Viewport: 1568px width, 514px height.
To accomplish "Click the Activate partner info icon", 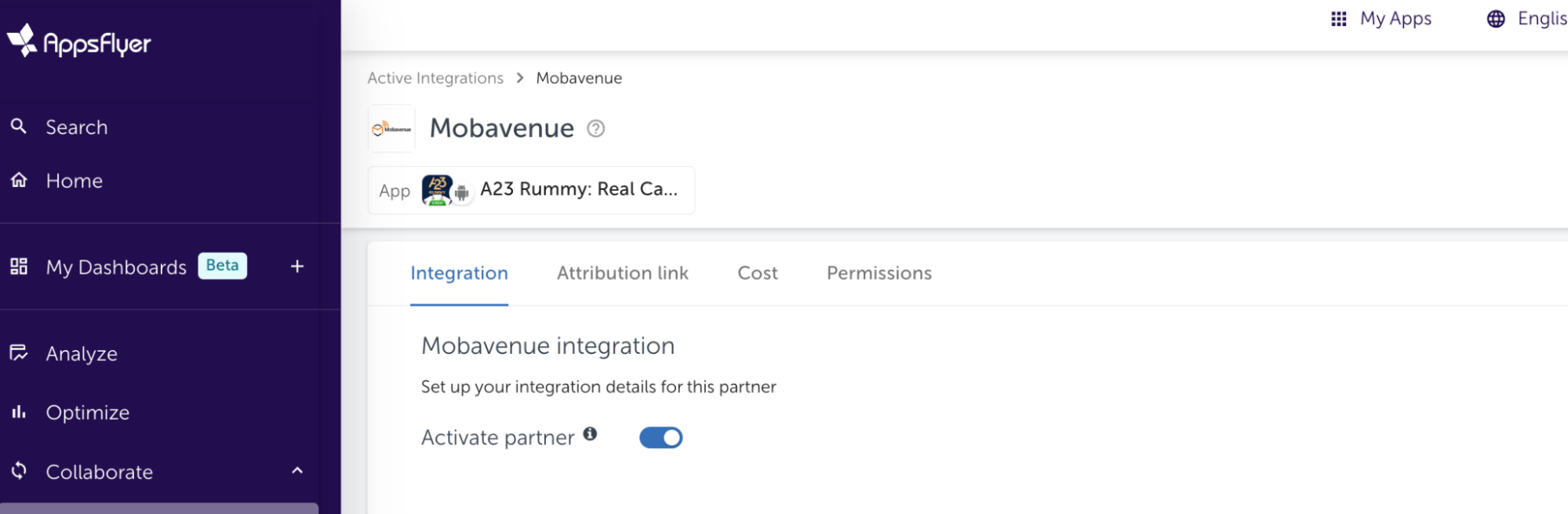I will tap(590, 434).
